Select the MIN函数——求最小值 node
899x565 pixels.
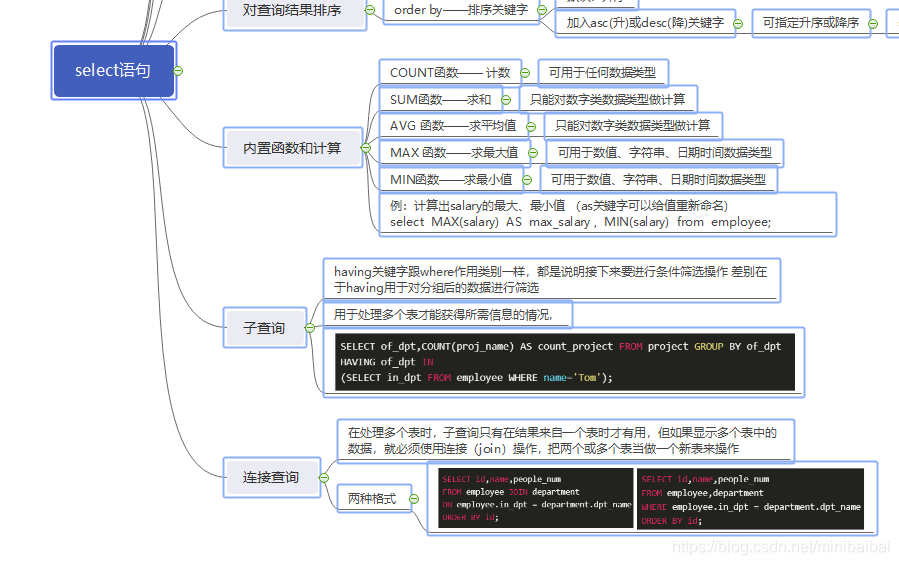coord(451,180)
